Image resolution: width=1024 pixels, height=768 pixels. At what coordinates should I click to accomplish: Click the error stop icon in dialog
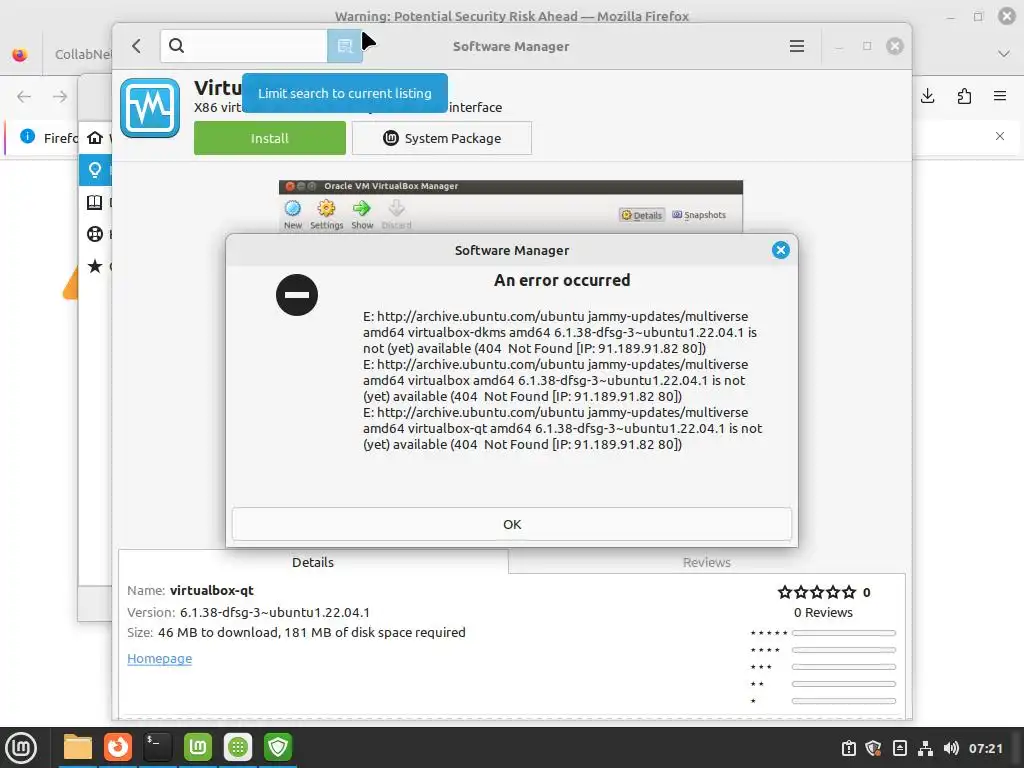point(297,295)
